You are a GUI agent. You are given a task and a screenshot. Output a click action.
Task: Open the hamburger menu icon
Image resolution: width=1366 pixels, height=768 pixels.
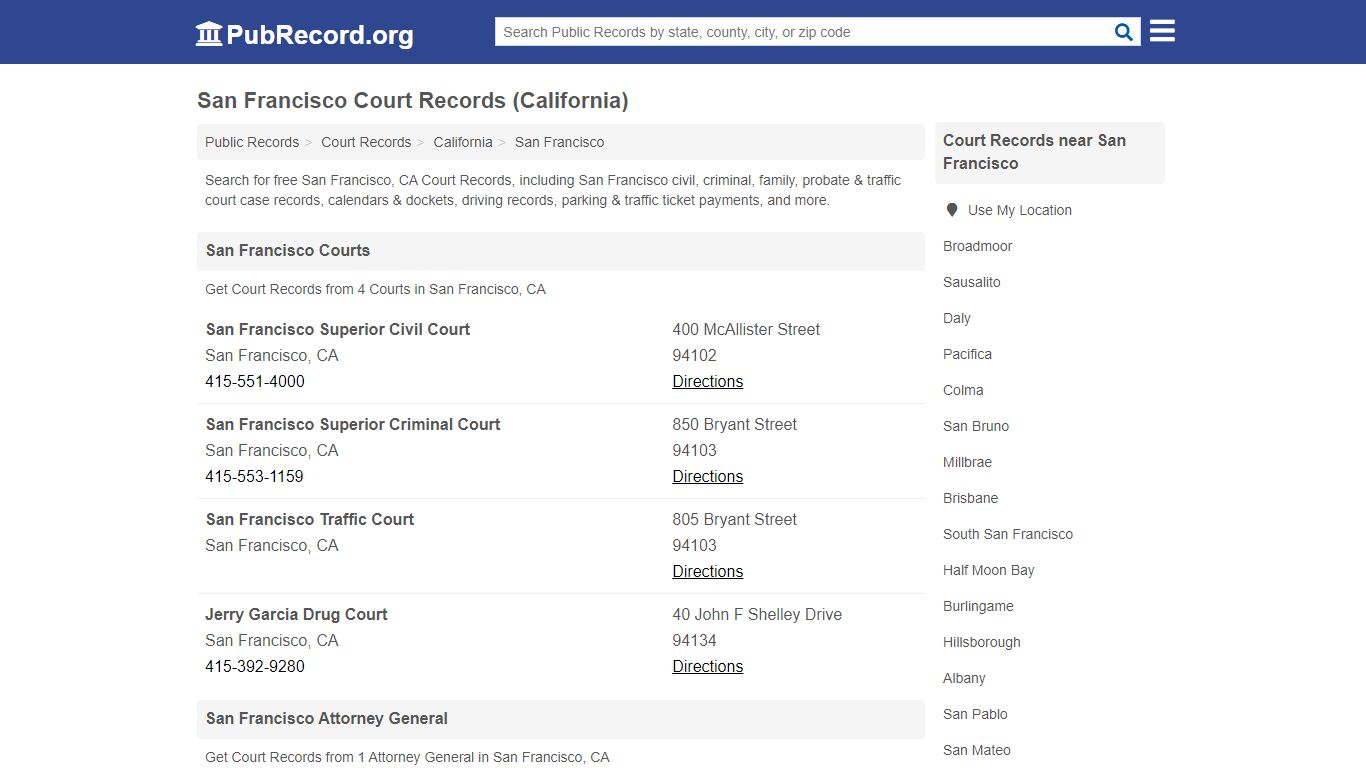tap(1162, 31)
